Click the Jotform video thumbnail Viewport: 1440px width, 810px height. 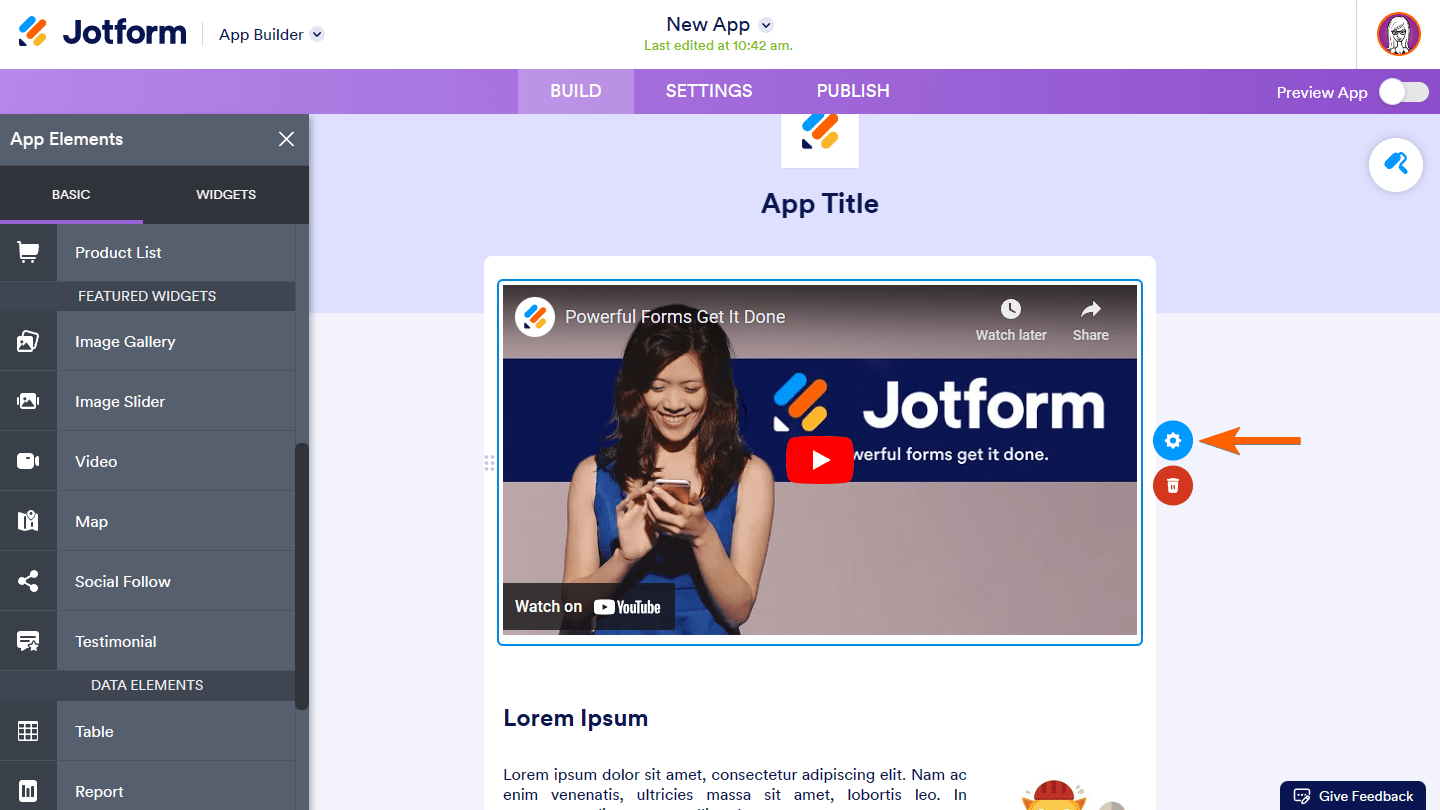(820, 460)
